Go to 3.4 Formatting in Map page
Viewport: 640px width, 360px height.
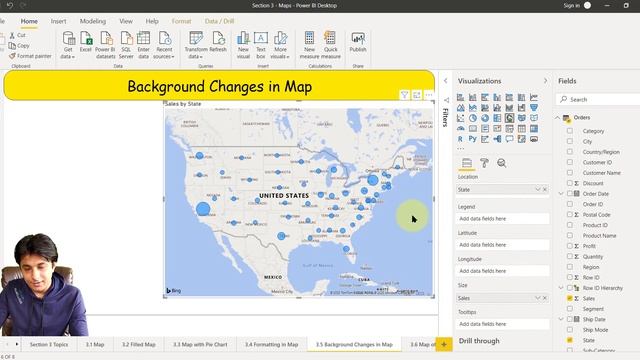(271, 344)
